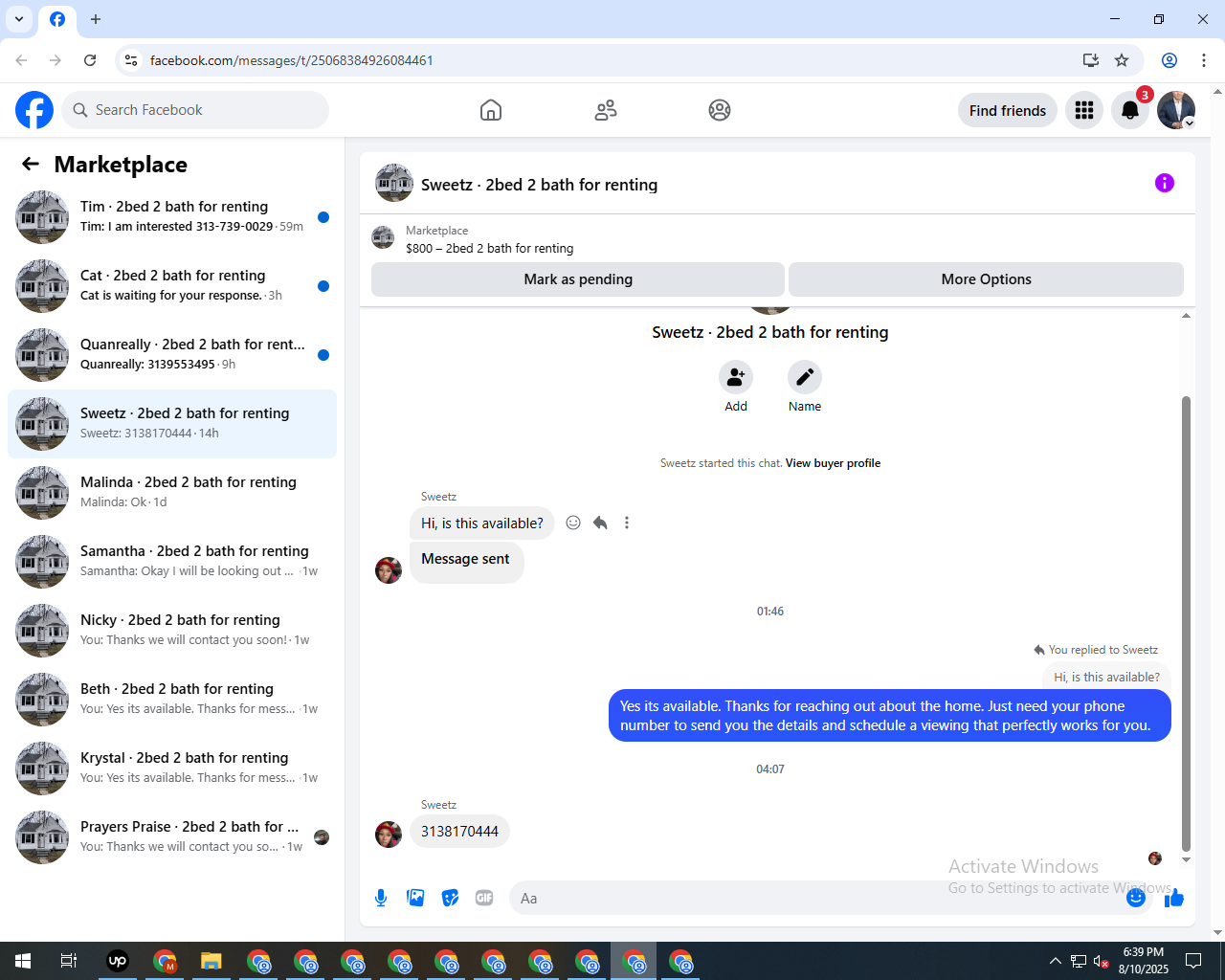1225x980 pixels.
Task: Open the Friends icon in top navigation
Action: (x=606, y=110)
